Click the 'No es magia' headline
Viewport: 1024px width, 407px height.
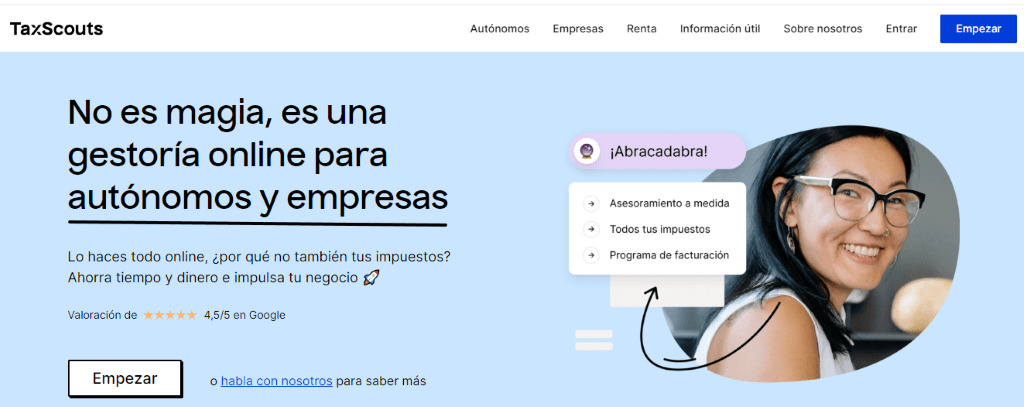pos(258,154)
